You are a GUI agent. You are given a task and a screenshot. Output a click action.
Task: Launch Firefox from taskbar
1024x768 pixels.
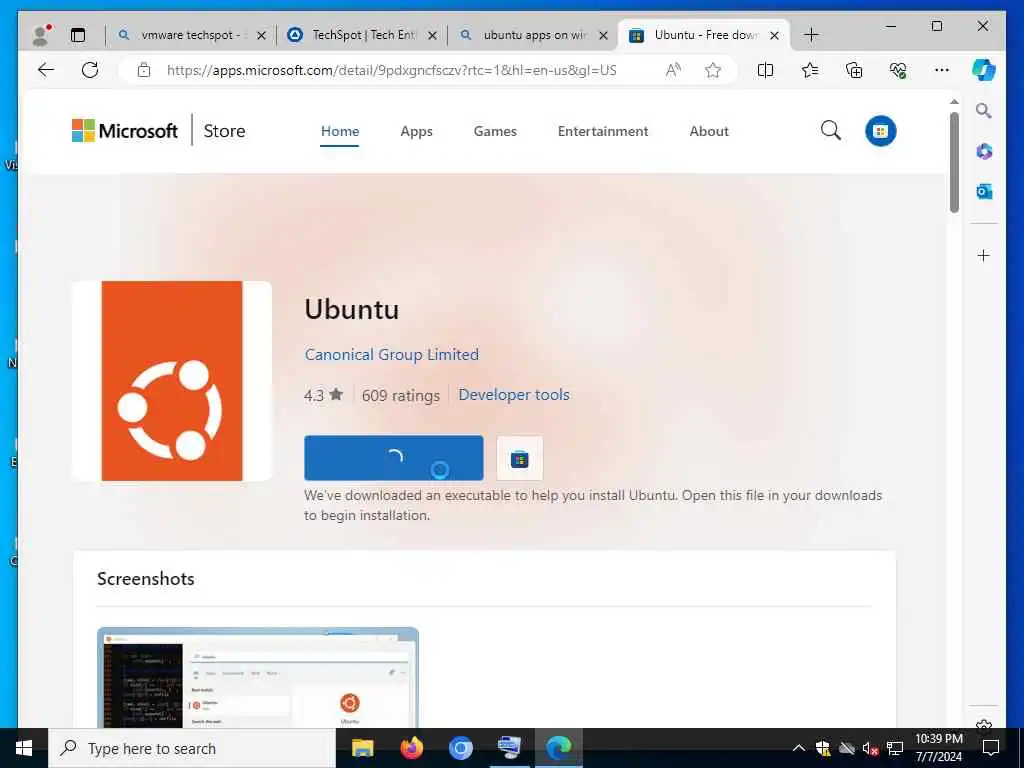pos(411,748)
